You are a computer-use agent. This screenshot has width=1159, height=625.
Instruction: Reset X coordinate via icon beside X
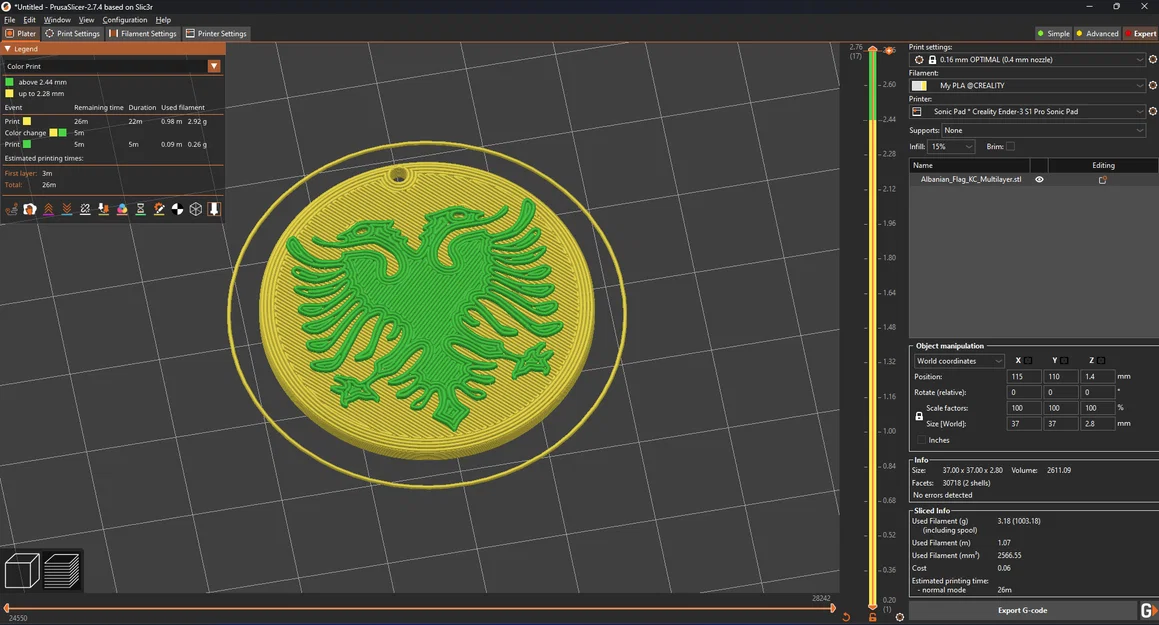[1028, 361]
